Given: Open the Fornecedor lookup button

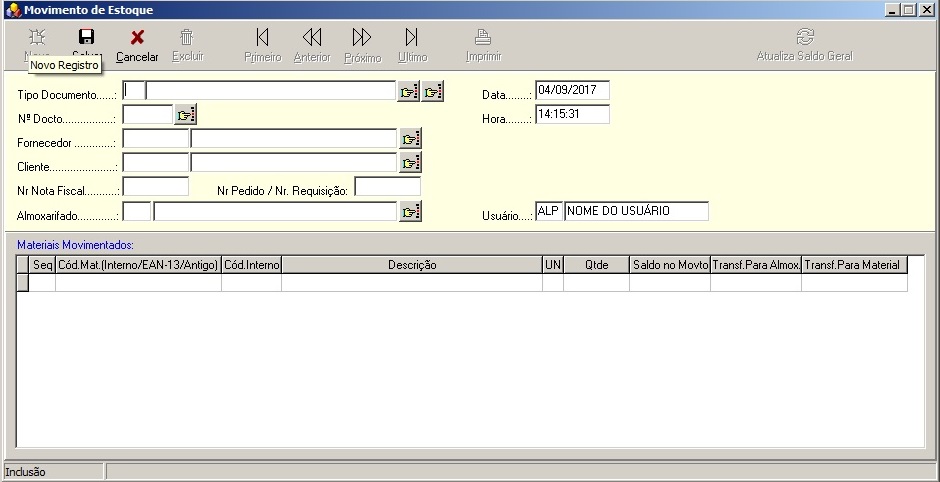Looking at the screenshot, I should 409,139.
